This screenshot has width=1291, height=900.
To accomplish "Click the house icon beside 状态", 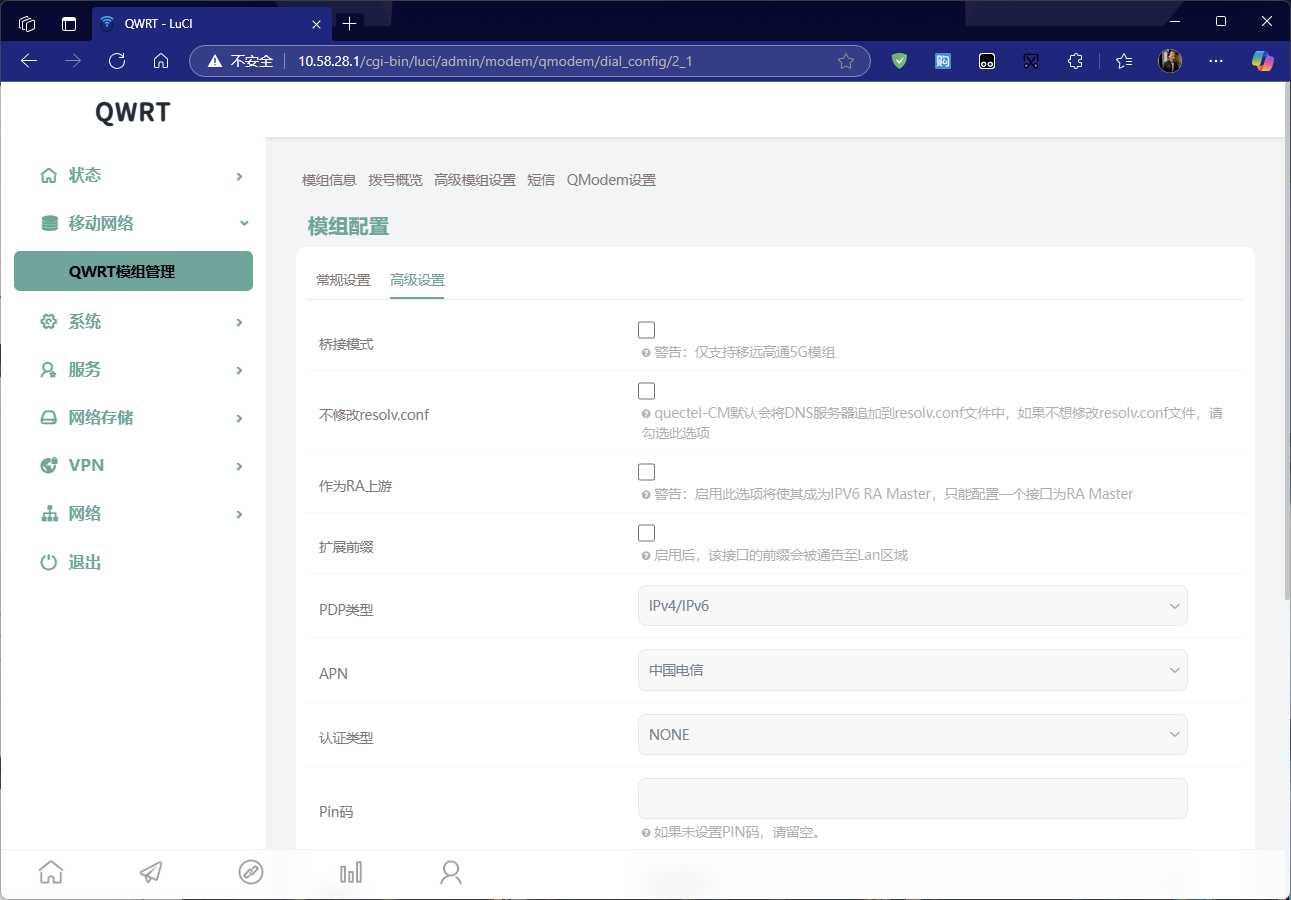I will point(49,176).
